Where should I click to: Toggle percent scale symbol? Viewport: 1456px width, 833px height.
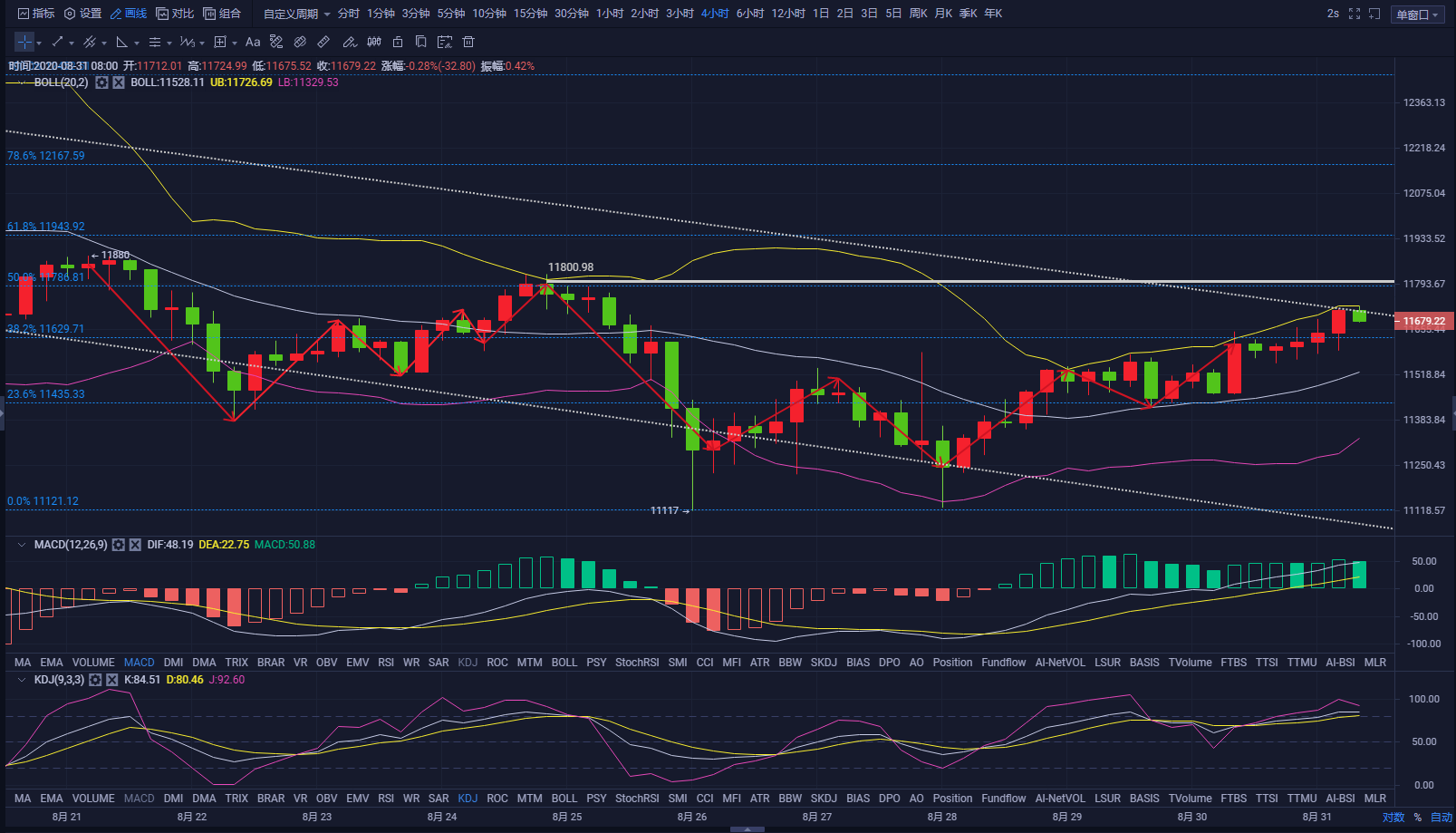(x=1418, y=818)
